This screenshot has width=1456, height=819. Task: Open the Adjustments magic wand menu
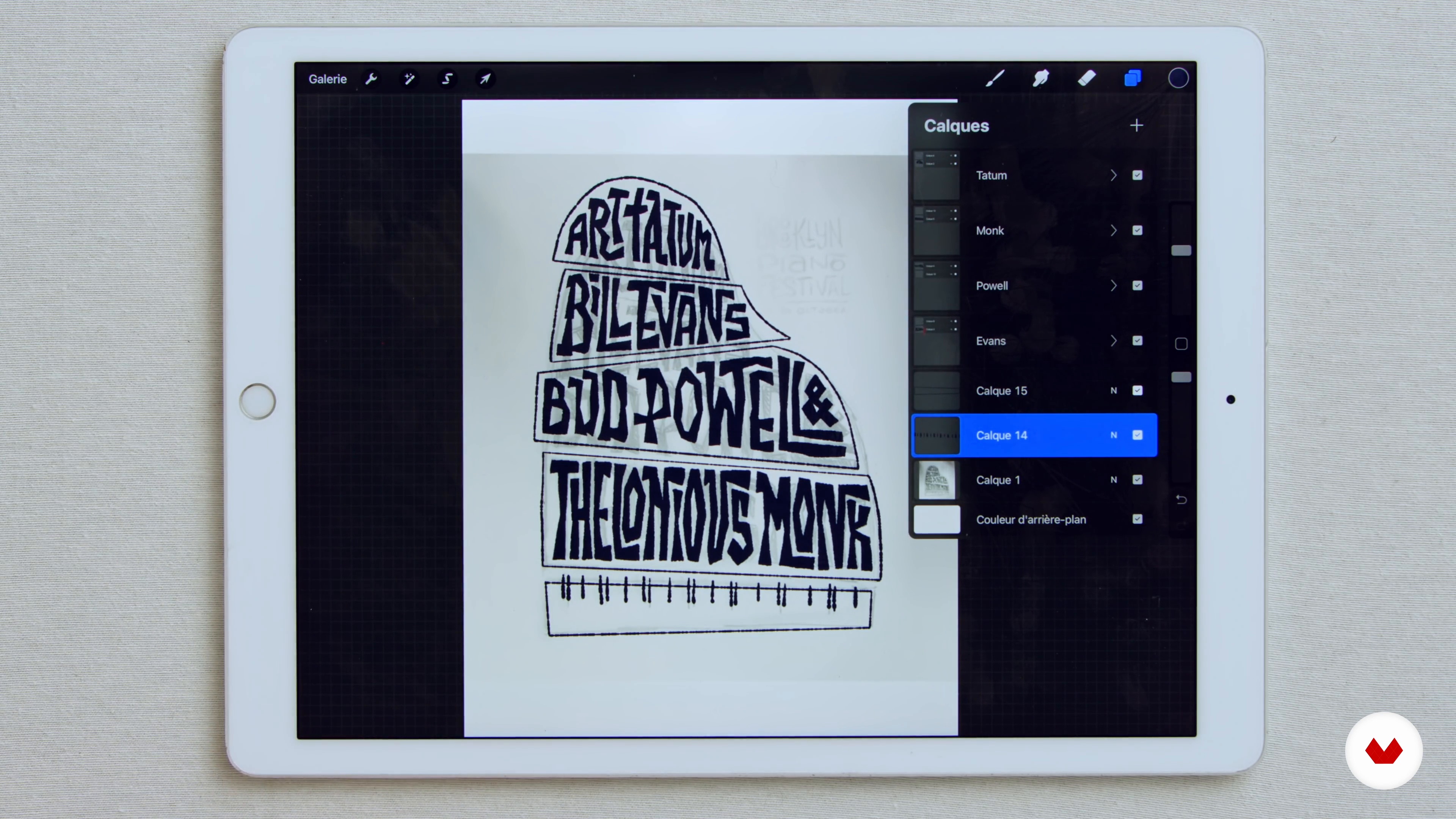tap(409, 78)
